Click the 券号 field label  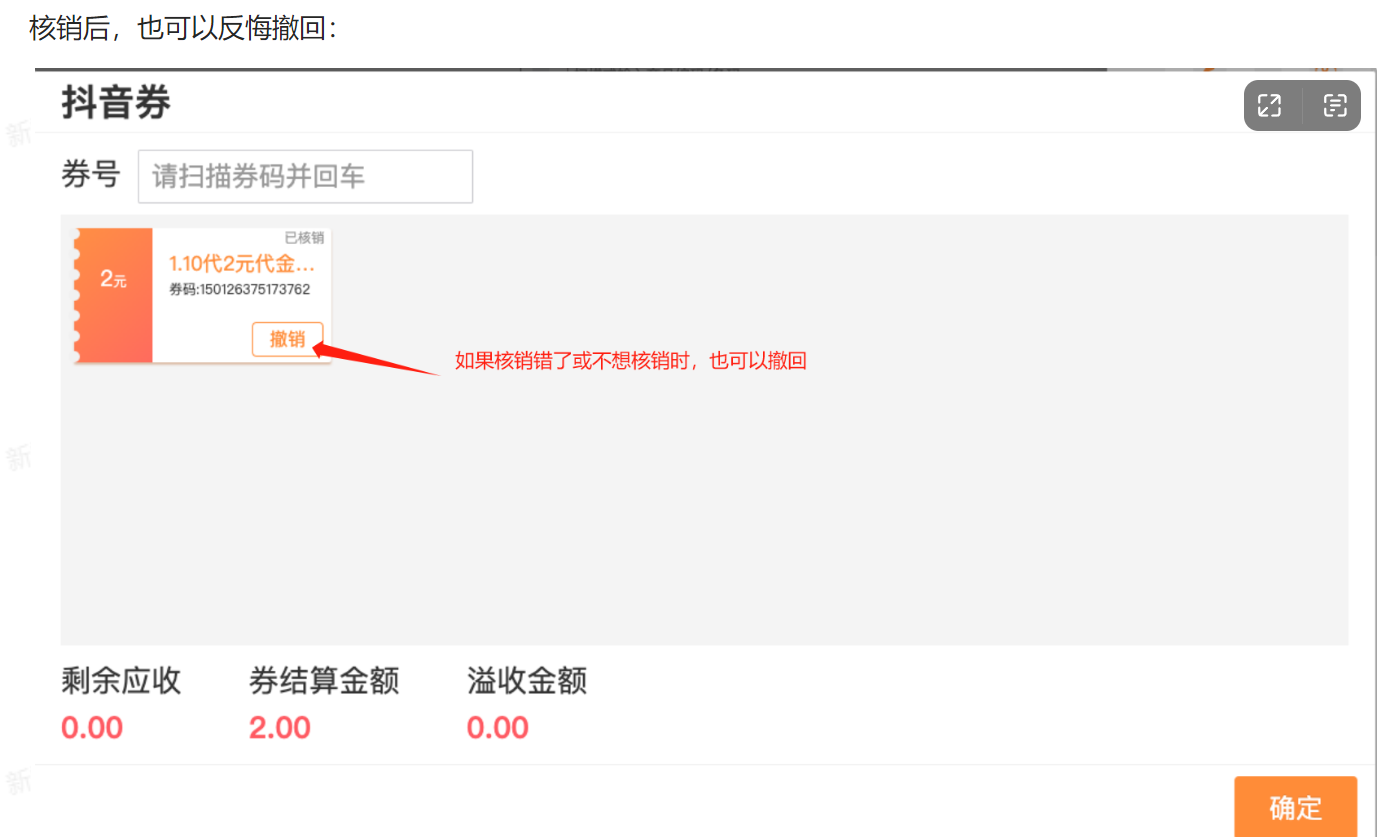[x=91, y=175]
